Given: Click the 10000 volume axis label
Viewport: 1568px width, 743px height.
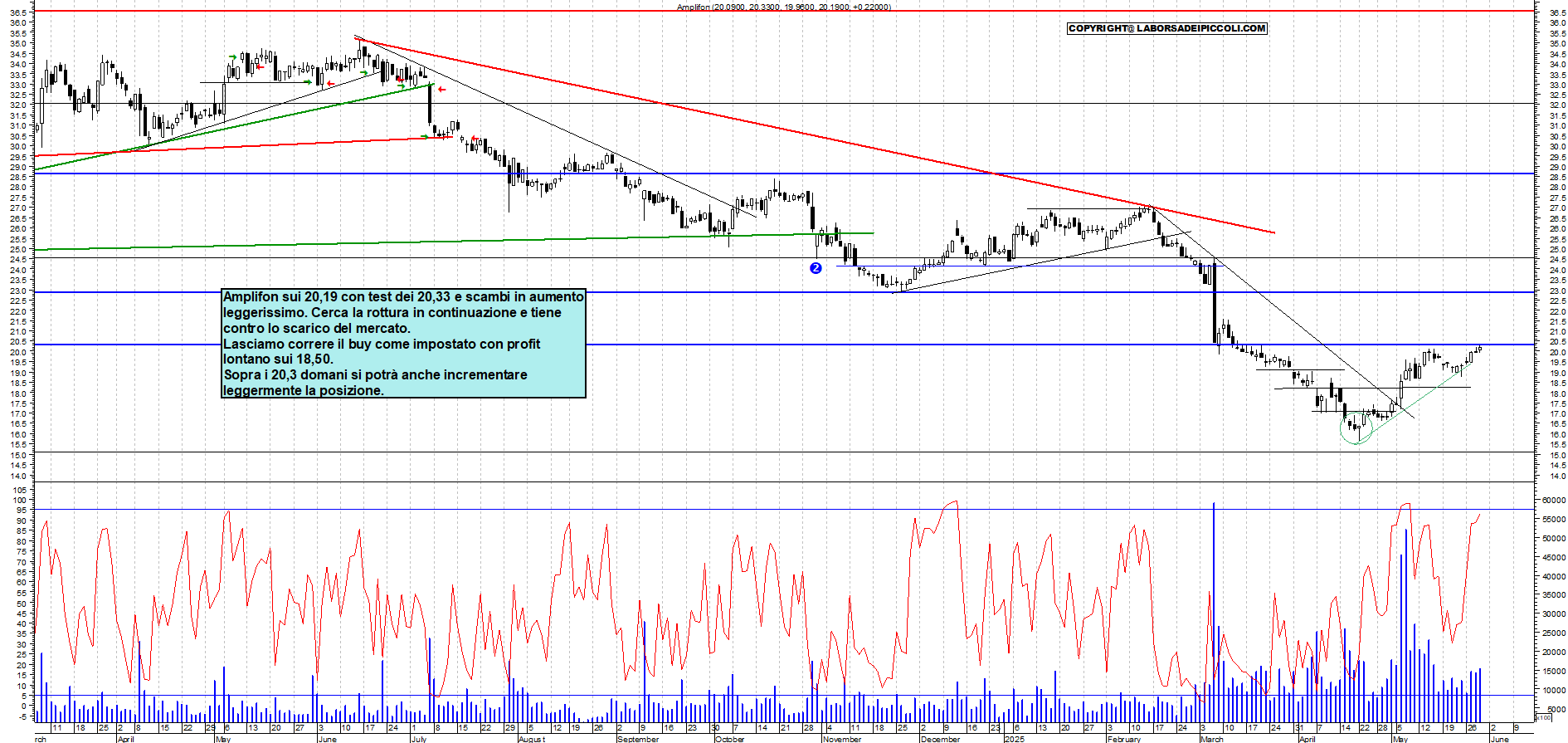Looking at the screenshot, I should [1554, 691].
